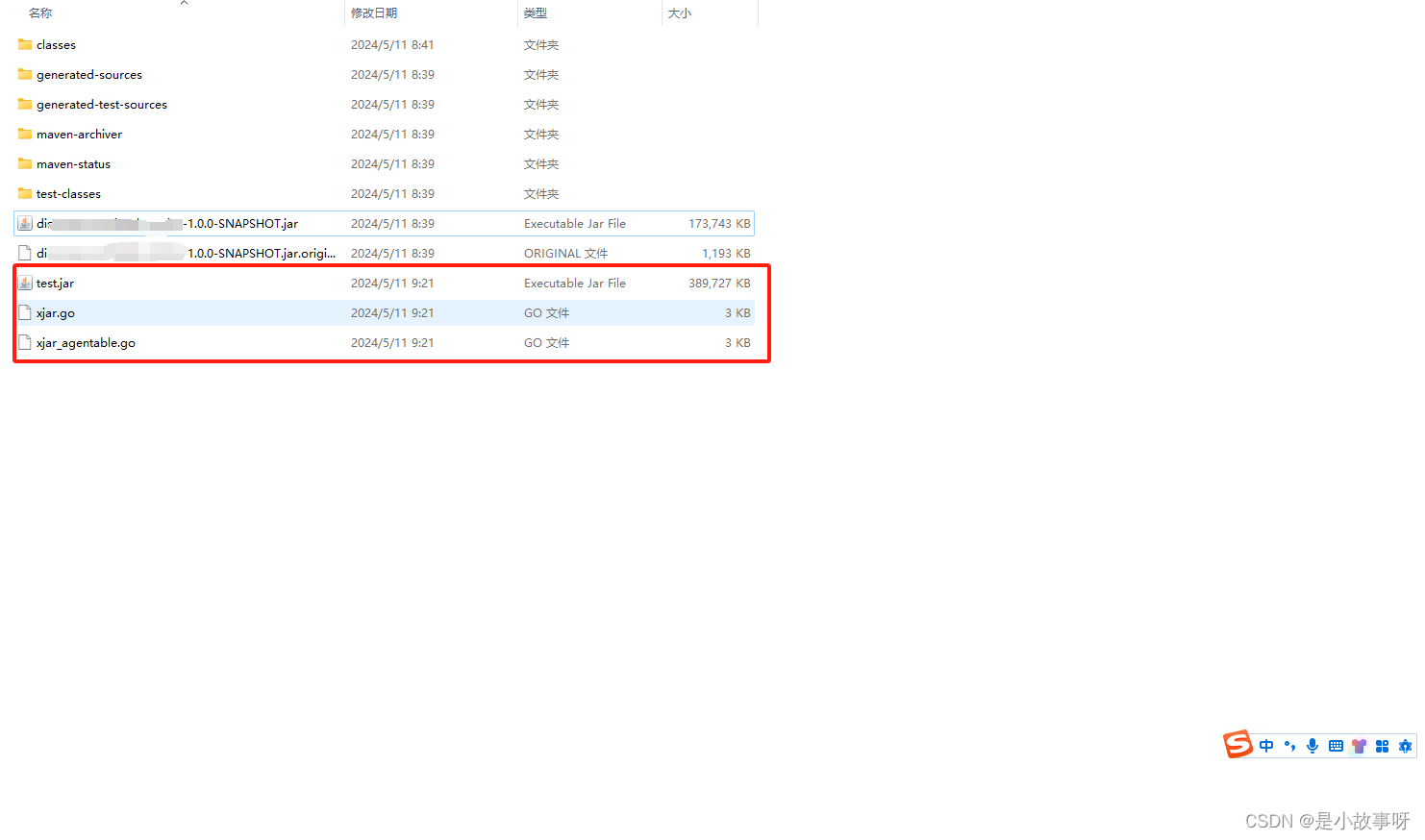Image resolution: width=1425 pixels, height=840 pixels.
Task: Click the folder icon beside classes
Action: pyautogui.click(x=25, y=44)
